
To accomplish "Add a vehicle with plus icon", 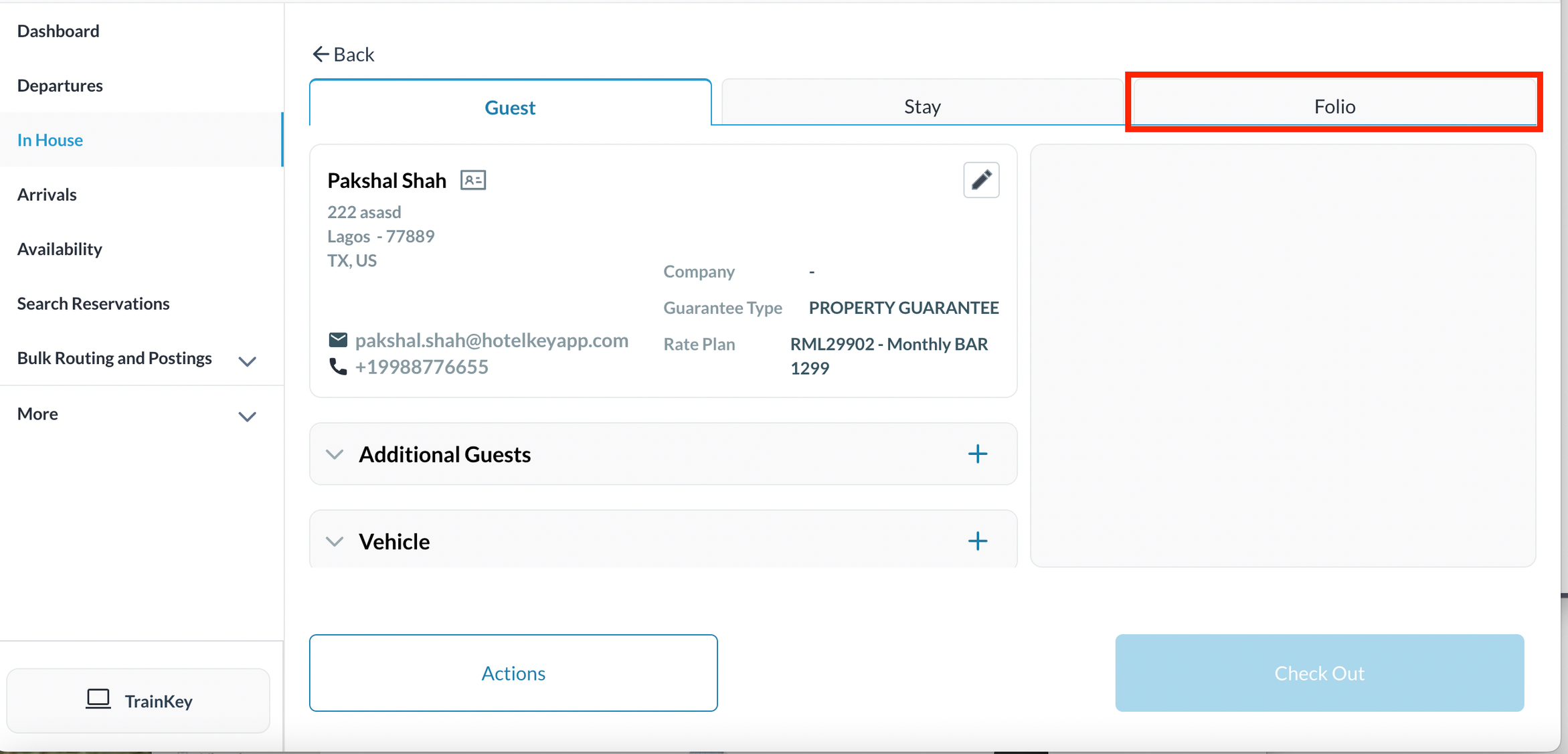I will [x=977, y=541].
